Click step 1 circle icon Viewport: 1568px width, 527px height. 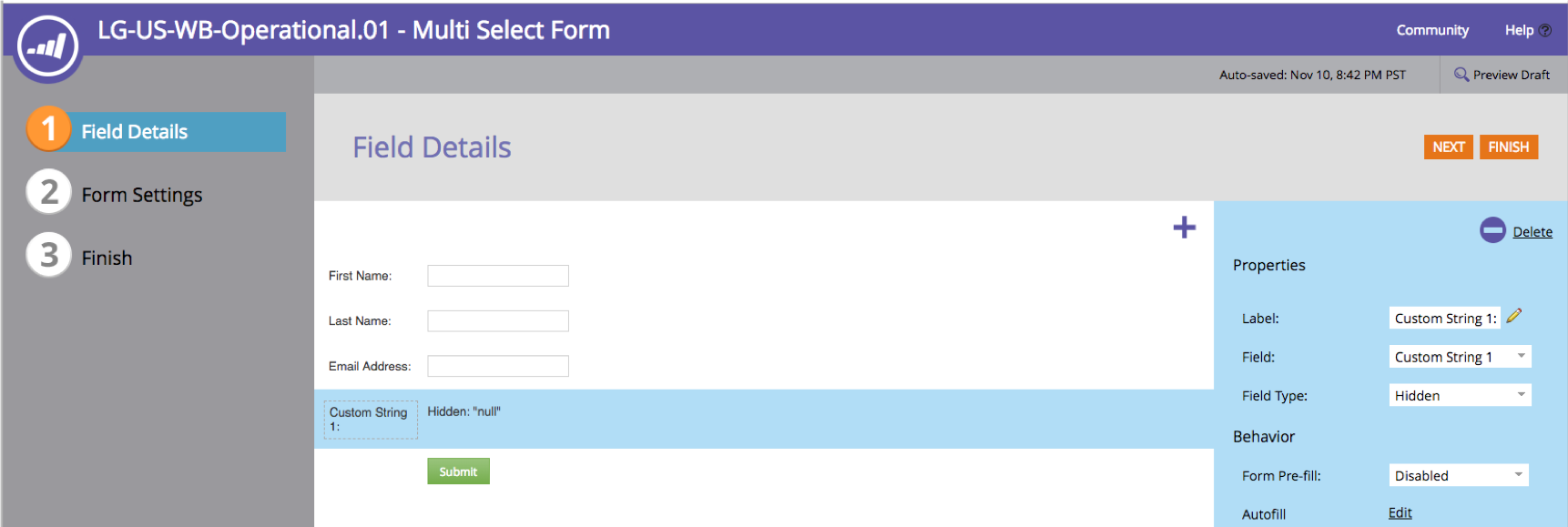49,128
